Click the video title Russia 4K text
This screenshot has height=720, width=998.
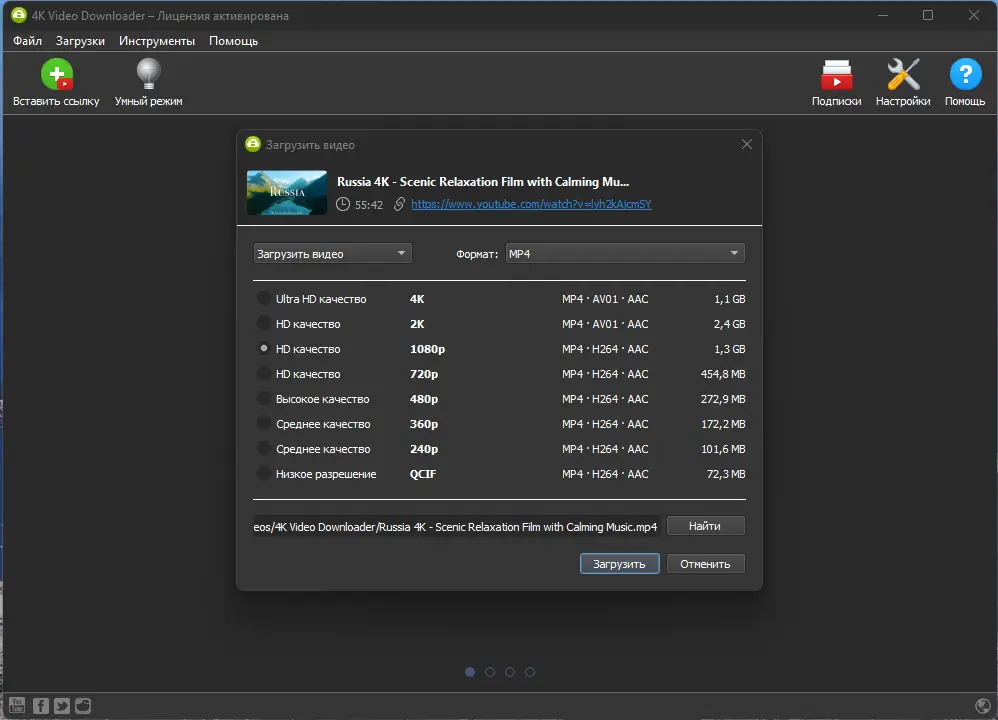(x=483, y=182)
